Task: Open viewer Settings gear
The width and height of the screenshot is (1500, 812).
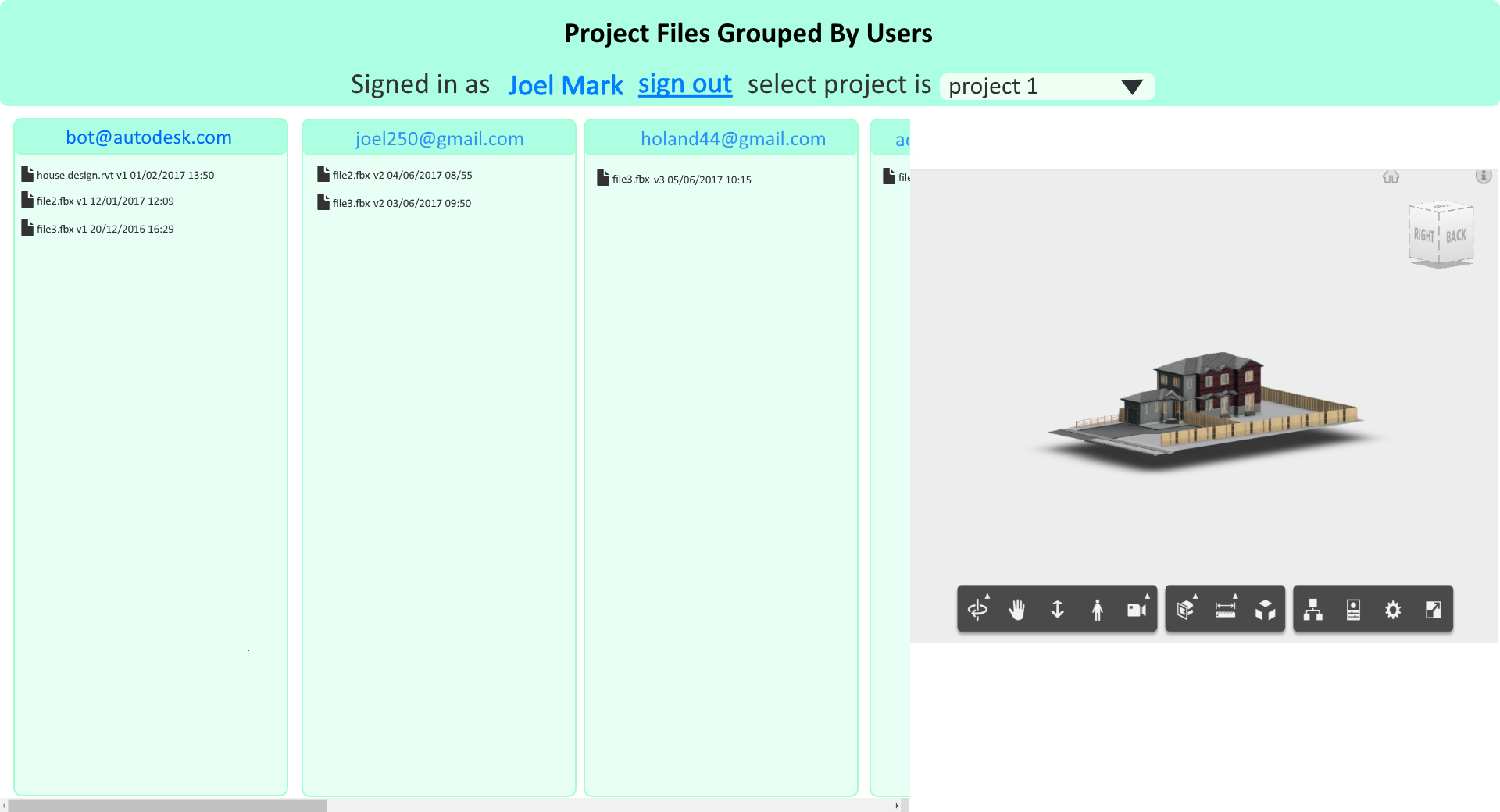Action: point(1393,609)
